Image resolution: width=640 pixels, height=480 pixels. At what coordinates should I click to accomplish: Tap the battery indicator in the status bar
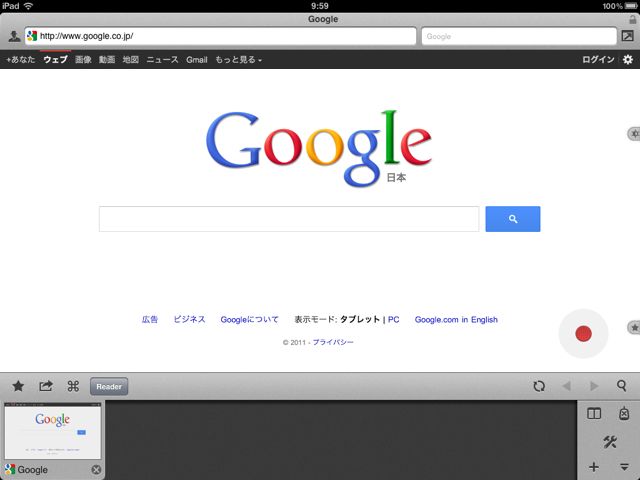click(x=631, y=6)
